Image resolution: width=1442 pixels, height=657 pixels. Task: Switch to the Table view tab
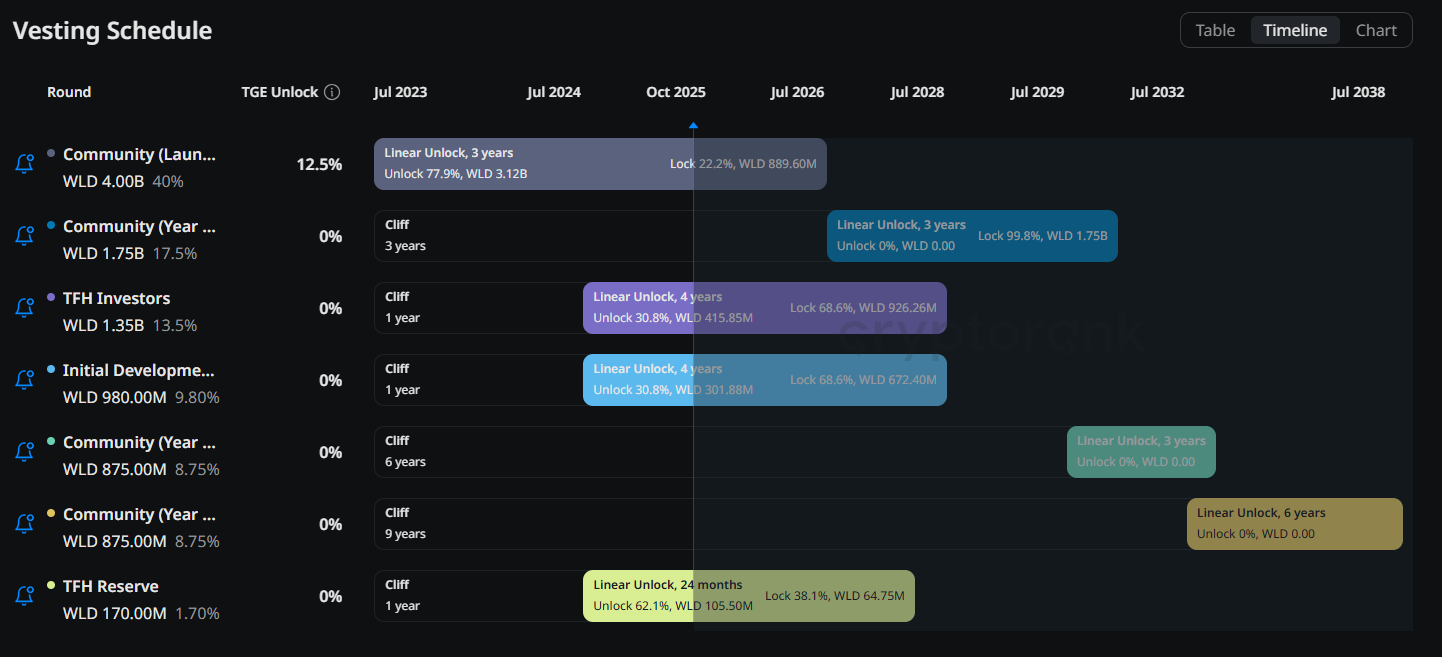click(x=1215, y=30)
